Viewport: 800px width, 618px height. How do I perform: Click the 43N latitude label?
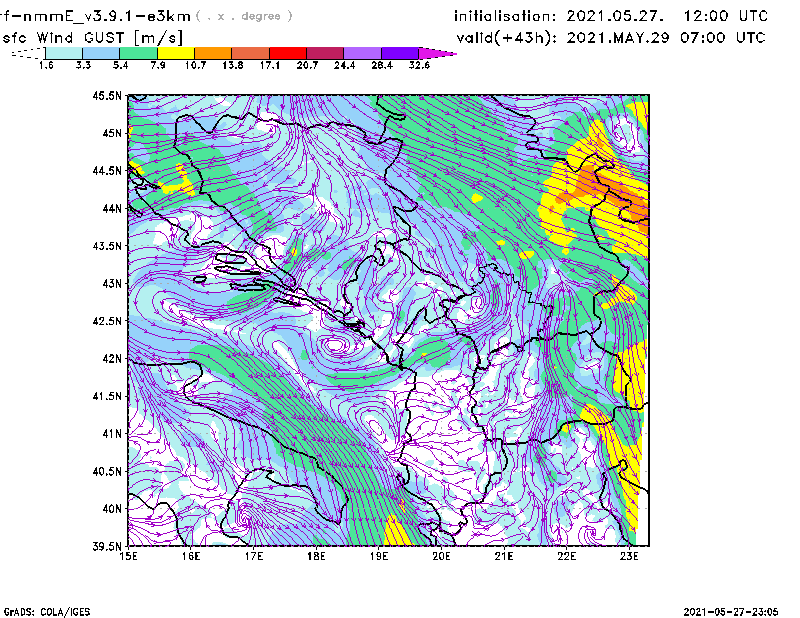click(112, 283)
